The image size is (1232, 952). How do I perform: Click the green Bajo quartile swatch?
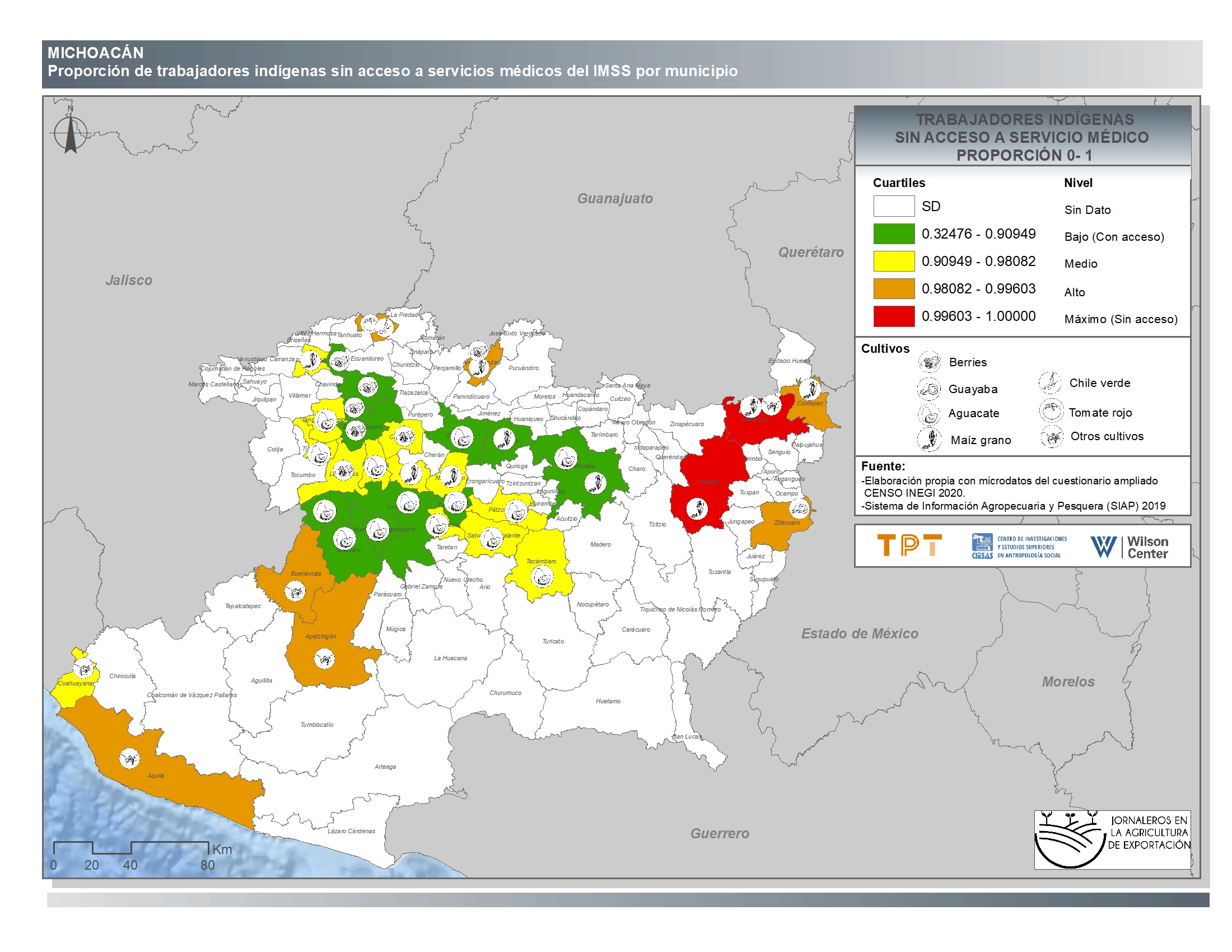click(x=894, y=234)
